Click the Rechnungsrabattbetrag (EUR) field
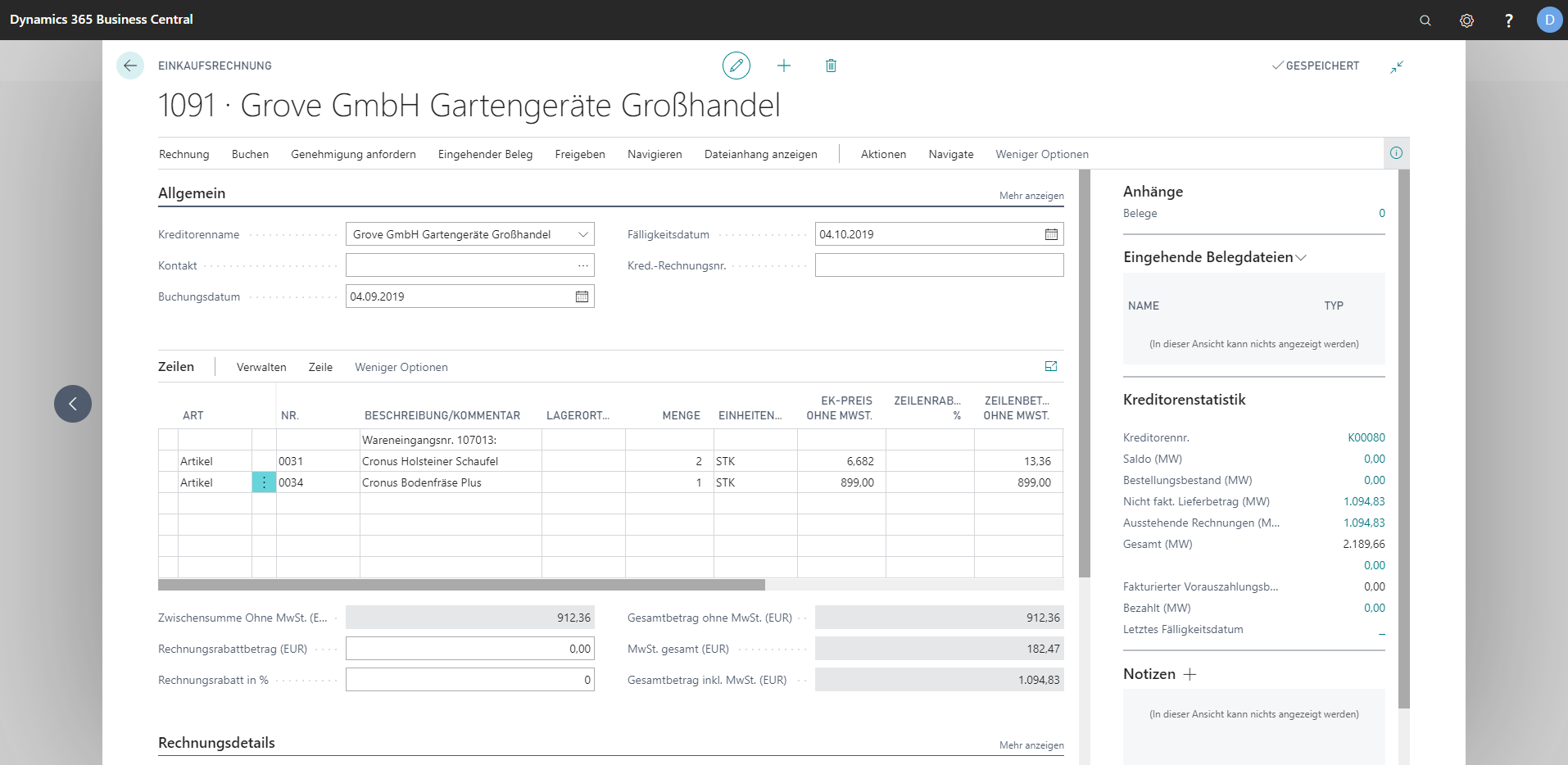Image resolution: width=1568 pixels, height=765 pixels. coord(469,649)
